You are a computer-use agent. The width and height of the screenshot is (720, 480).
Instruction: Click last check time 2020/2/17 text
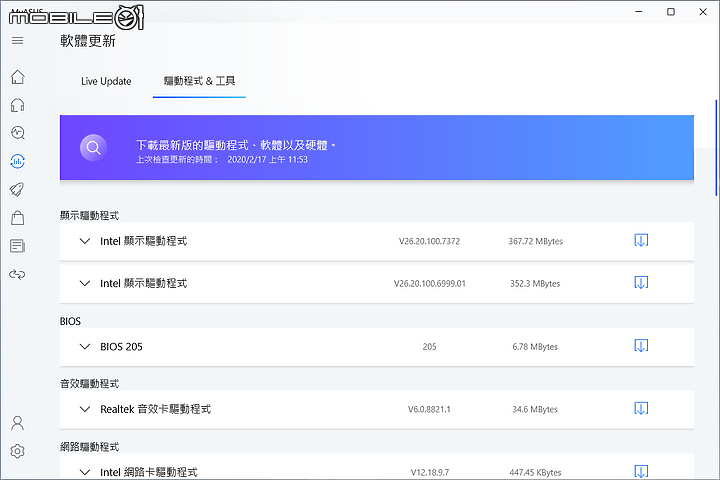pos(267,159)
